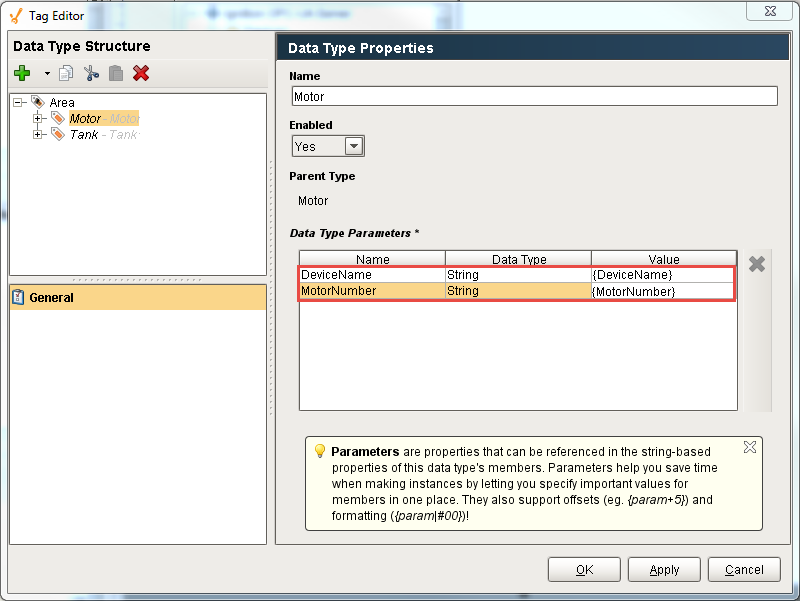Click the gray X remove parameter icon
The height and width of the screenshot is (601, 800).
[x=757, y=265]
